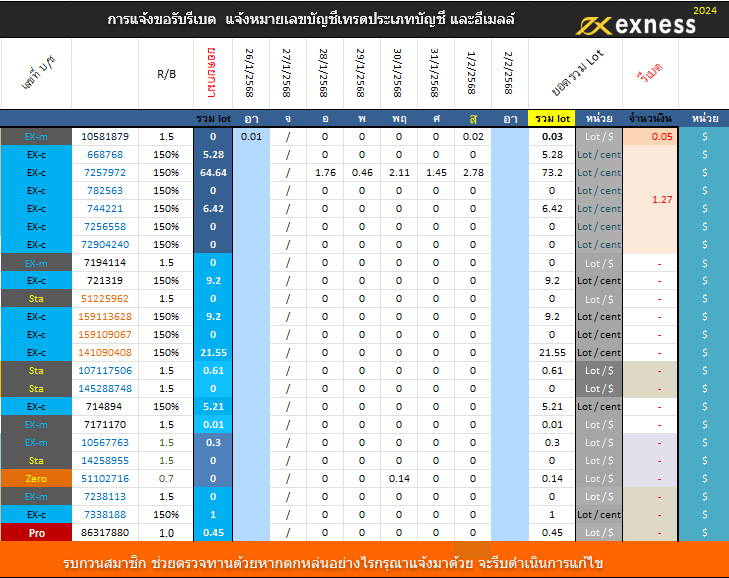729x578 pixels.
Task: Click the orange Zero account type label
Action: coord(36,478)
